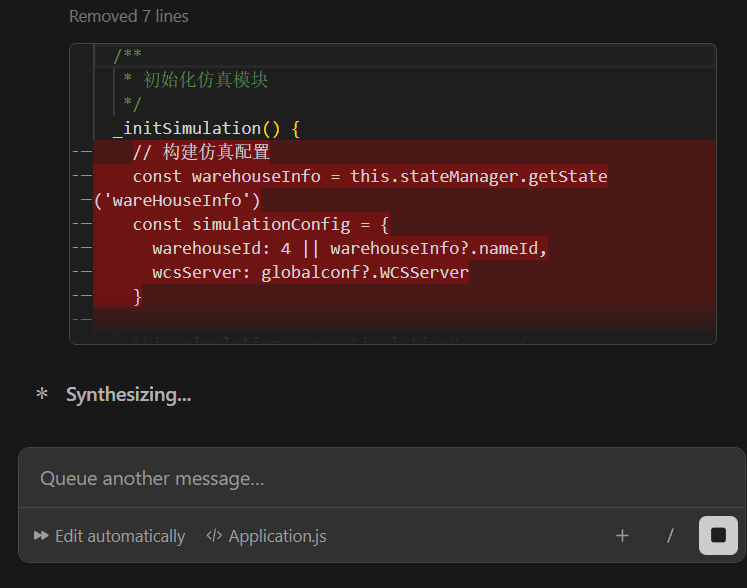Click the removed 构建仿真配置 comment line

click(201, 152)
